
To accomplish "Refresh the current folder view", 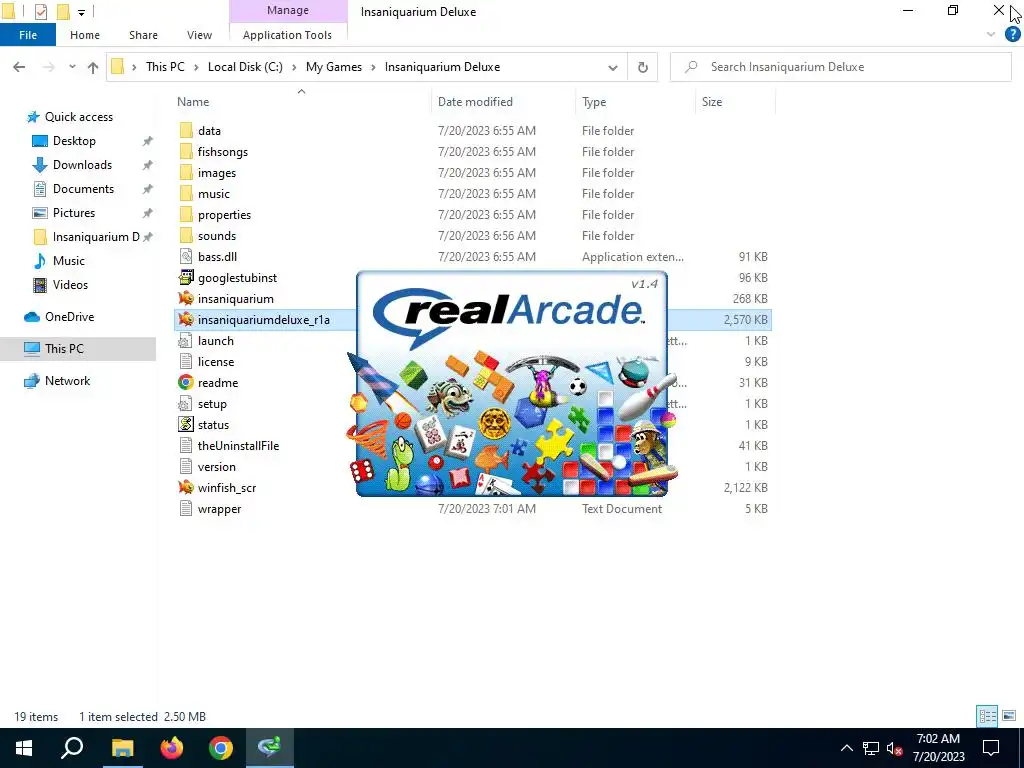I will pos(643,67).
